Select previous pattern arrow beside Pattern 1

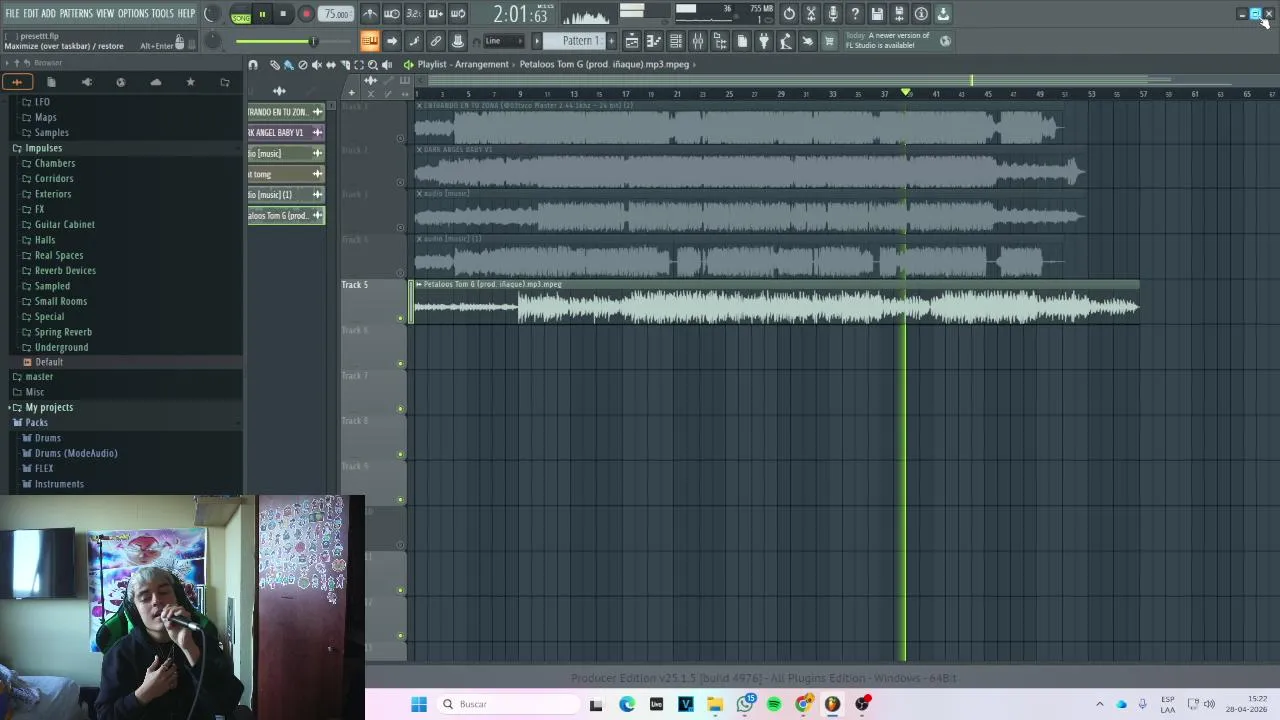537,41
